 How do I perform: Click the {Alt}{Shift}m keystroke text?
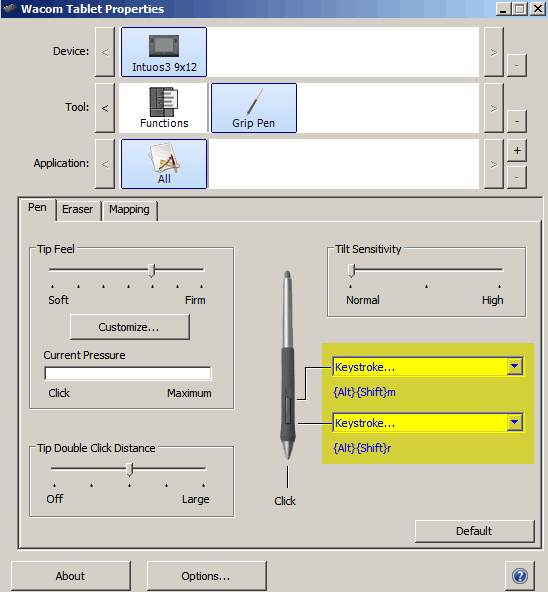coord(364,392)
